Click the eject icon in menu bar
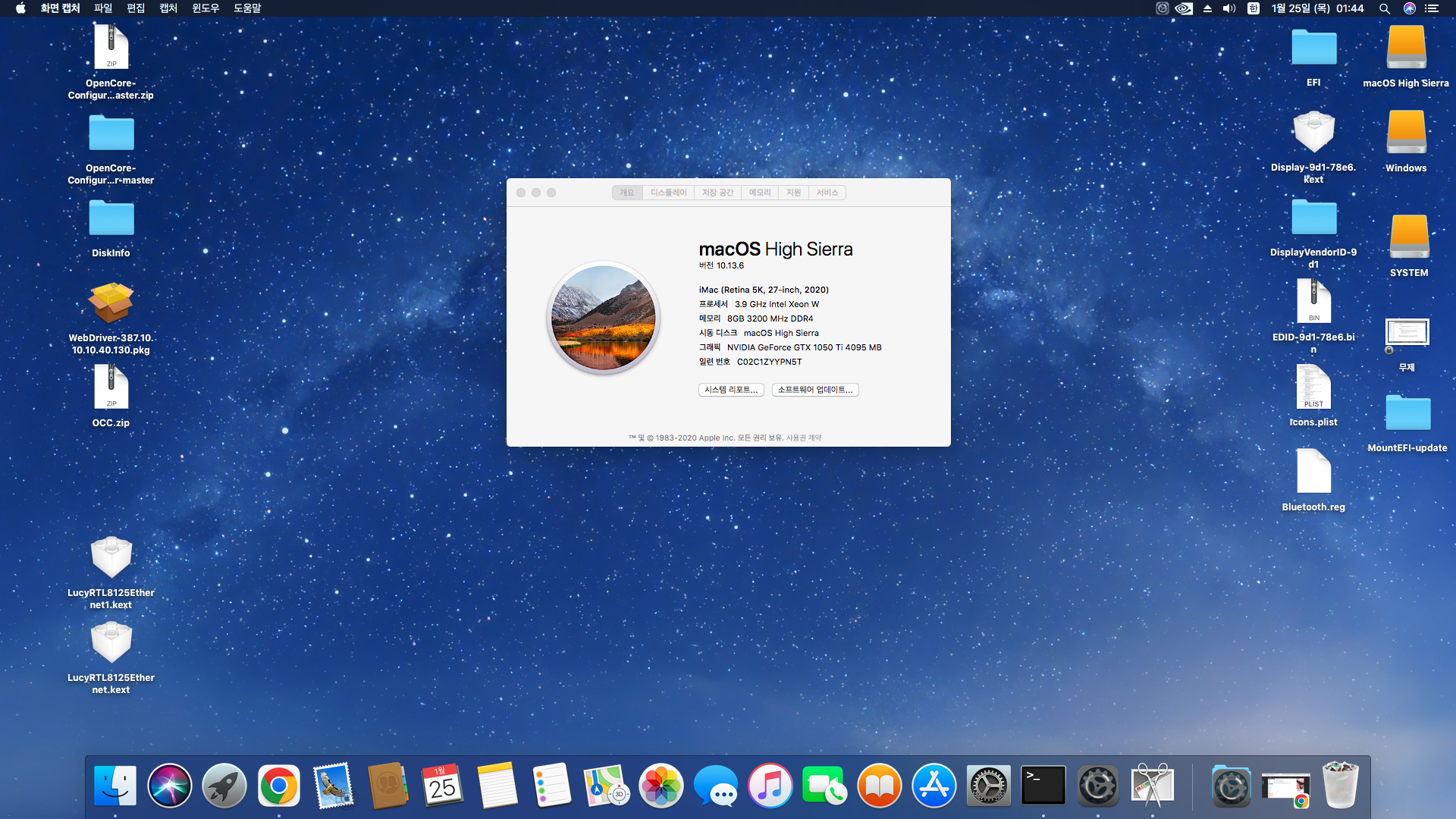 [1207, 8]
